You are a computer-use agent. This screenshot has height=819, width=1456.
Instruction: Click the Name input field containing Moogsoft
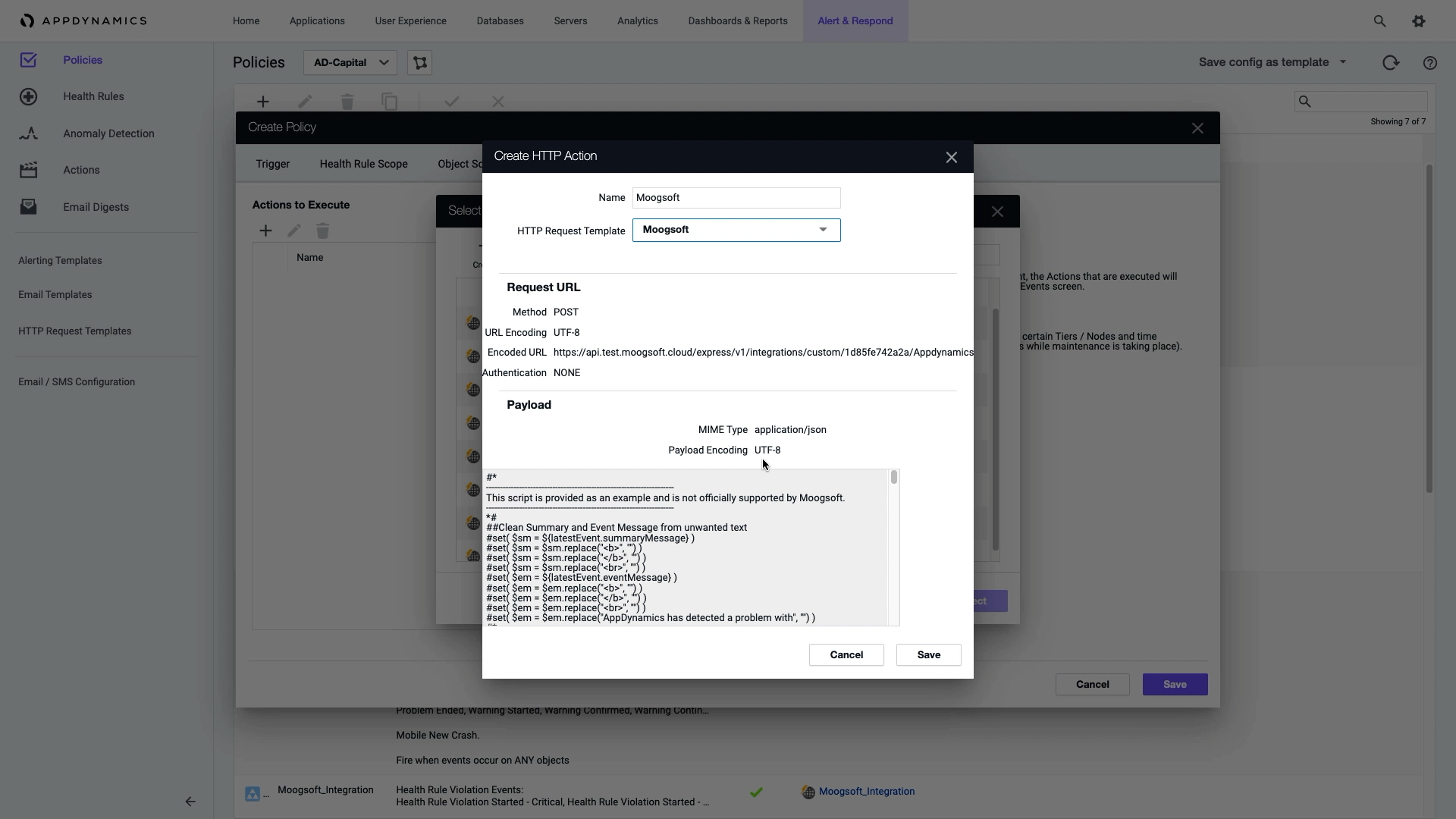[x=736, y=198]
